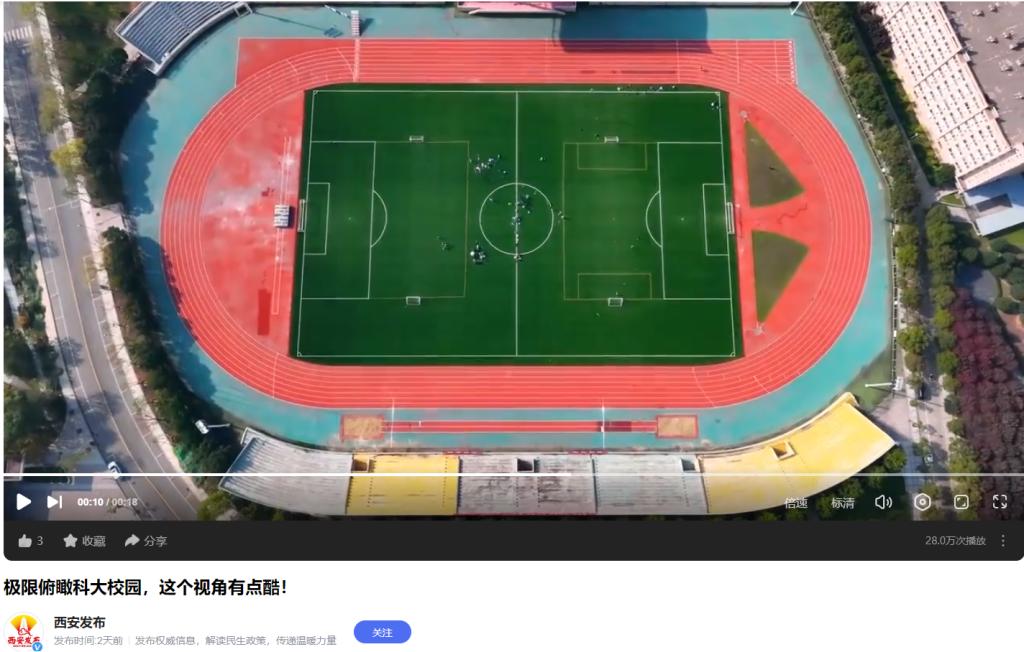Image resolution: width=1024 pixels, height=652 pixels.
Task: Play the video with the play button
Action: click(x=24, y=502)
